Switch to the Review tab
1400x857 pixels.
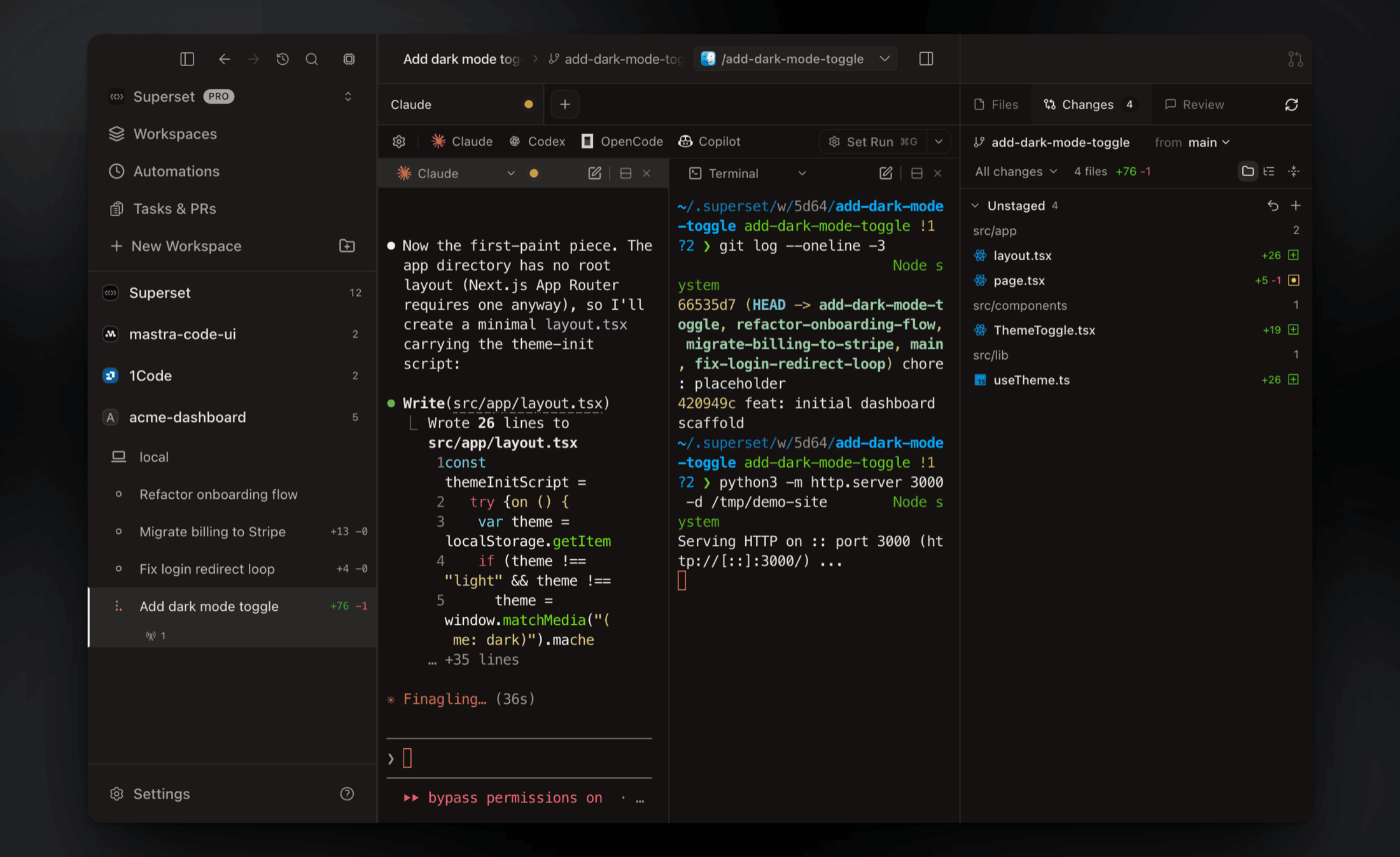(x=1194, y=104)
